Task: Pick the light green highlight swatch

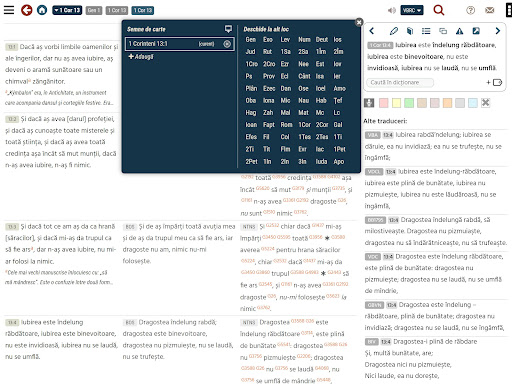Action: 409,103
